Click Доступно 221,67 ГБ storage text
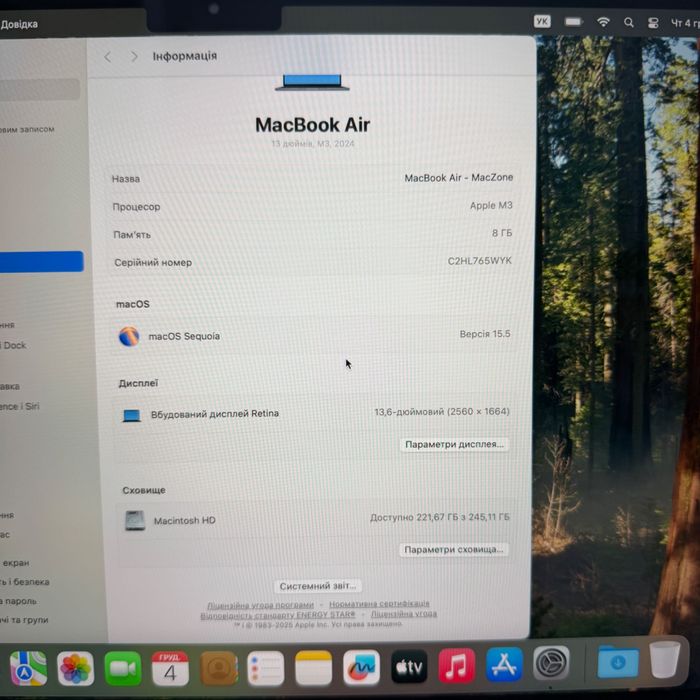The height and width of the screenshot is (700, 700). click(x=440, y=517)
